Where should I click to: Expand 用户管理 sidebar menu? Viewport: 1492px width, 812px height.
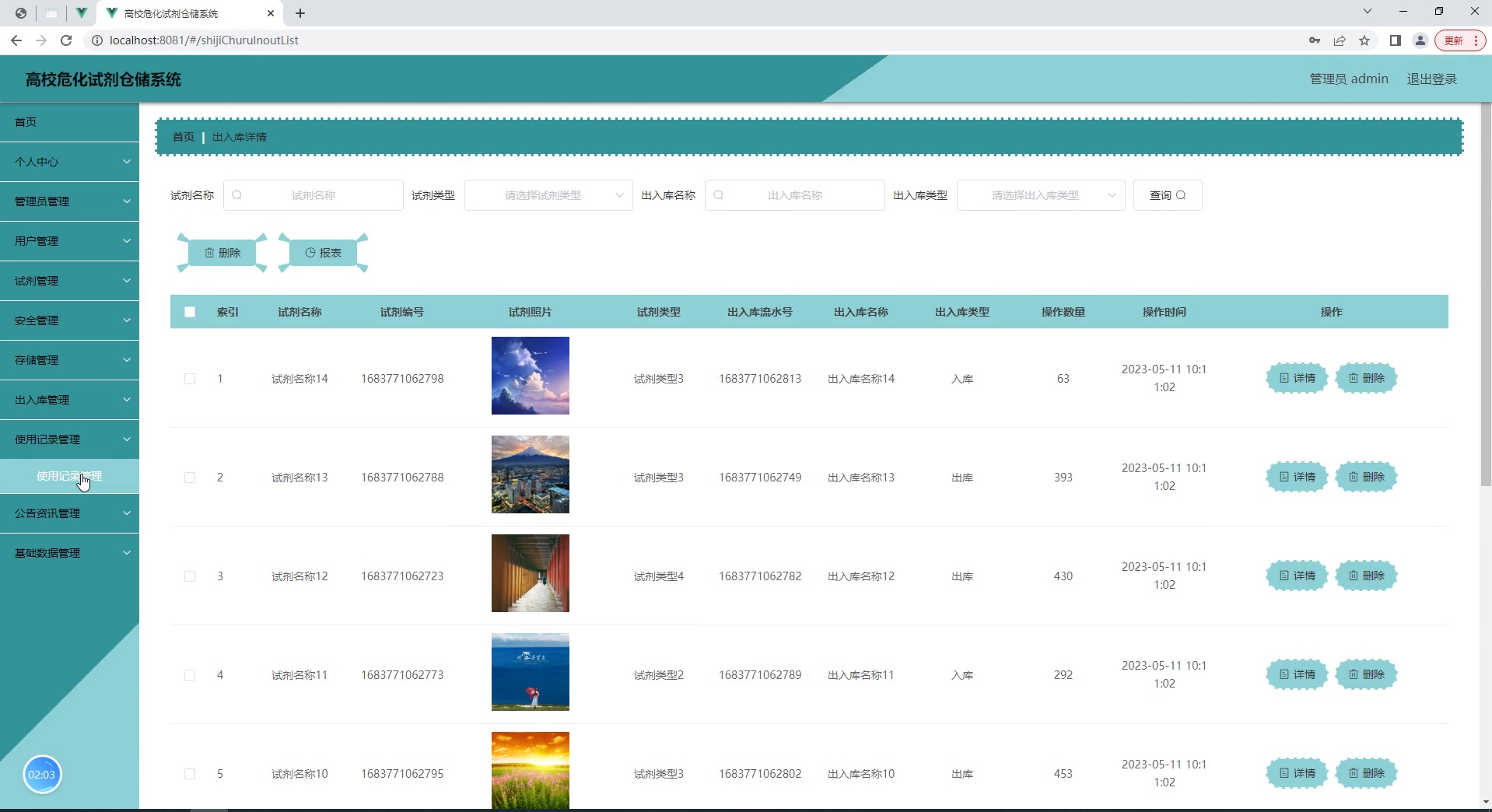pos(69,241)
